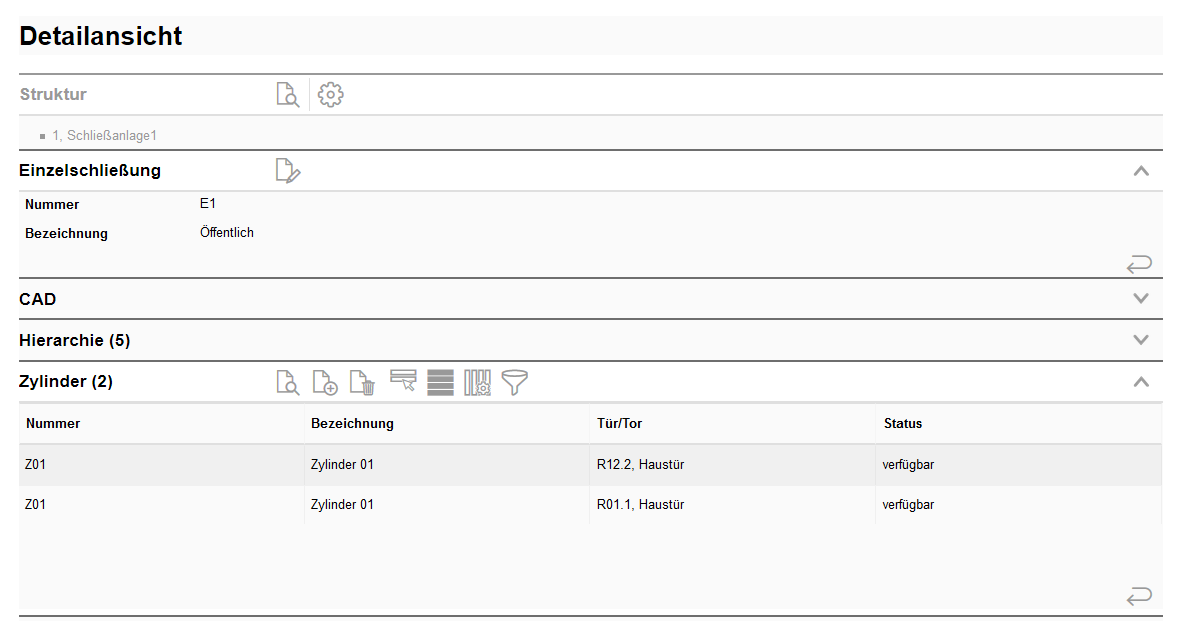Open Struktur settings gear icon
This screenshot has width=1184, height=621.
(331, 95)
